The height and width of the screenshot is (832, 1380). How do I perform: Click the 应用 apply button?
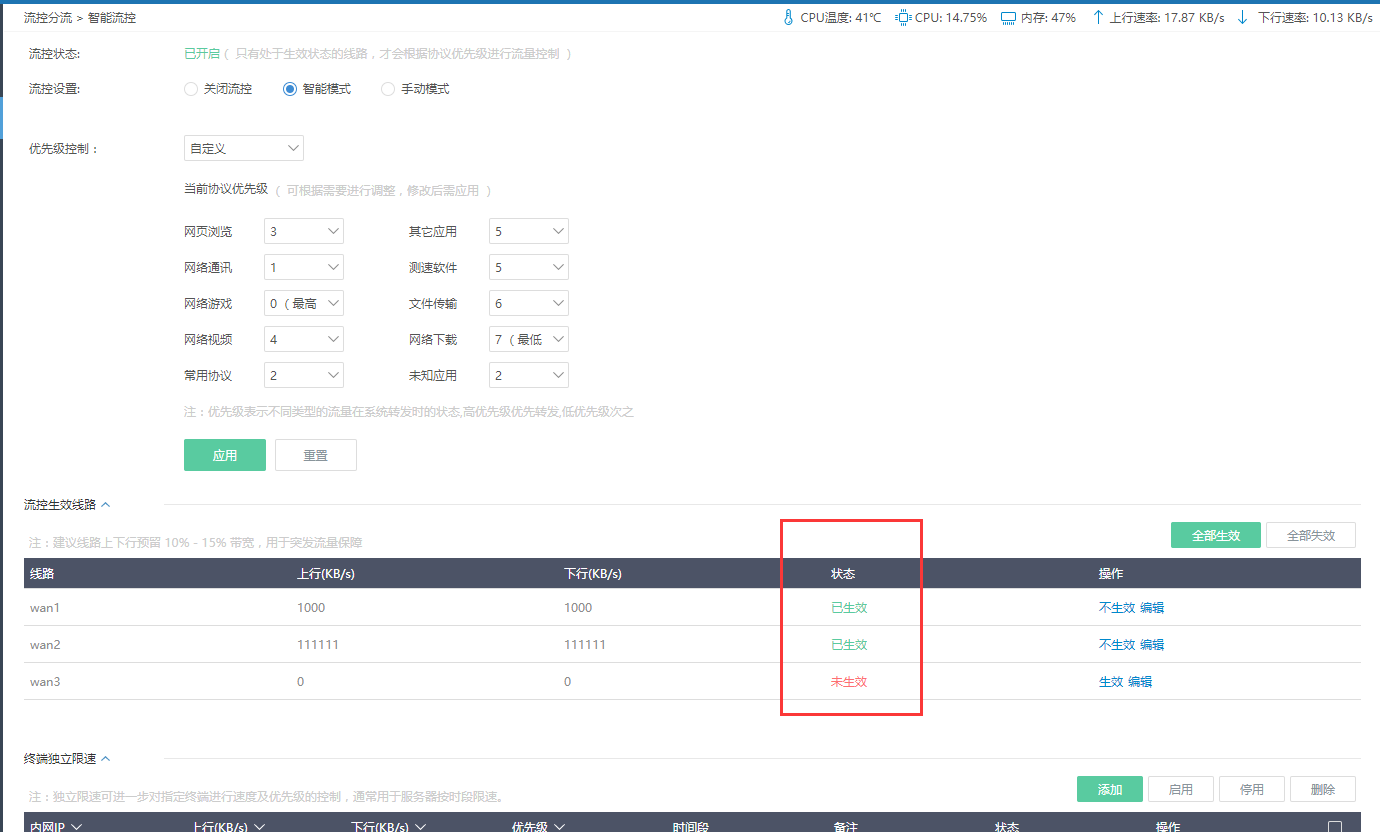pos(224,454)
